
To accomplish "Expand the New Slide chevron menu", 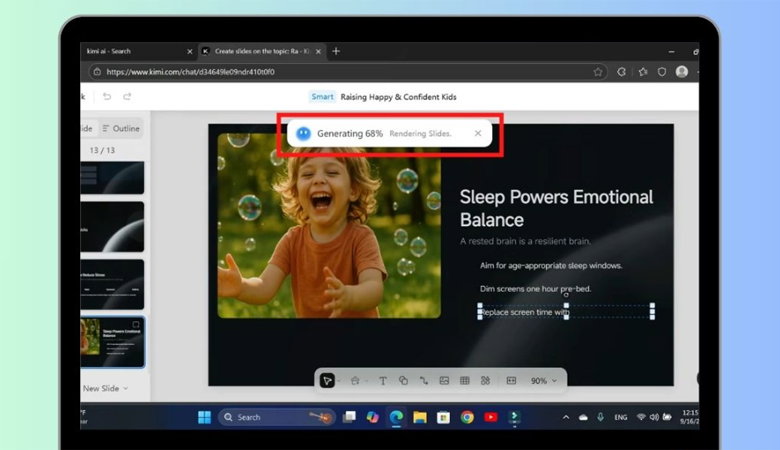I will (125, 388).
